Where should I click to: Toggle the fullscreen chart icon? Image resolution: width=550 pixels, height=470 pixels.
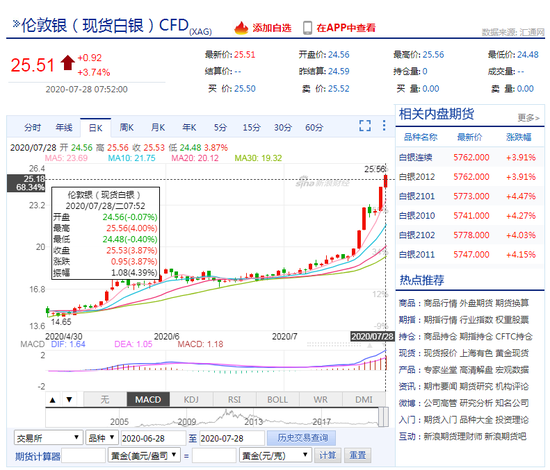coord(365,126)
